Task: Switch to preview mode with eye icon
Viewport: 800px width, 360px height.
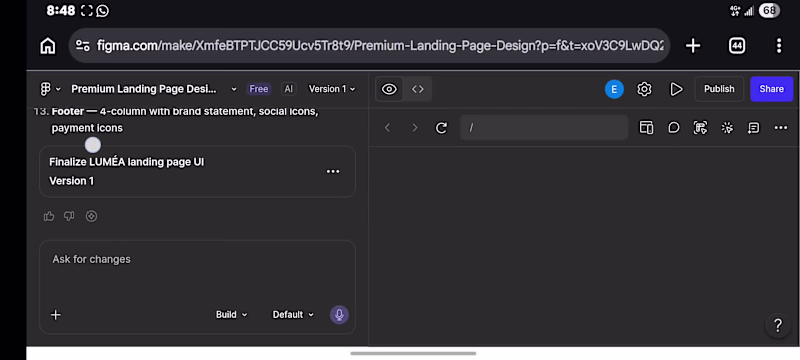Action: click(389, 89)
